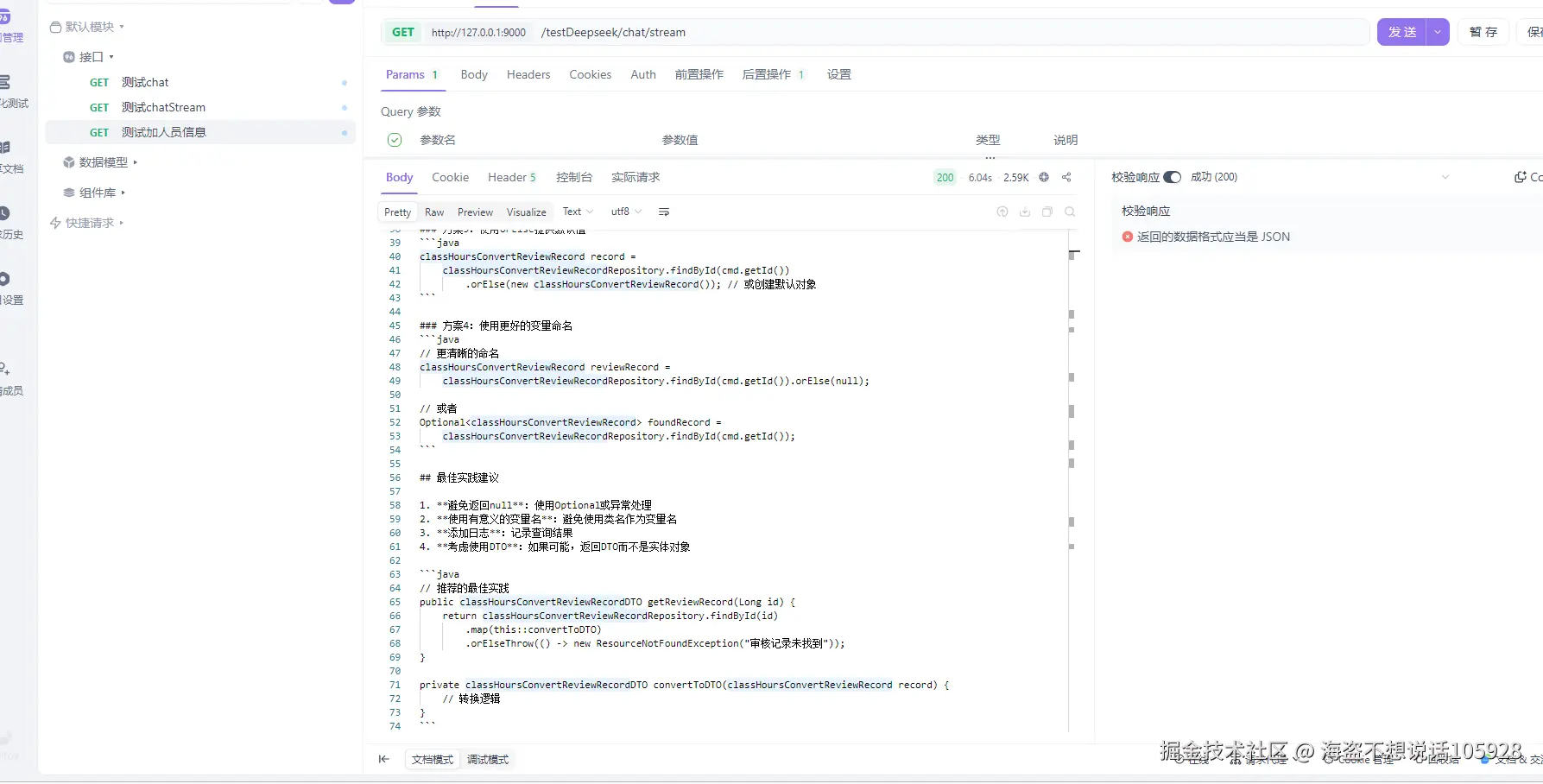Image resolution: width=1543 pixels, height=784 pixels.
Task: Click the members icon in left sidebar
Action: 4,369
